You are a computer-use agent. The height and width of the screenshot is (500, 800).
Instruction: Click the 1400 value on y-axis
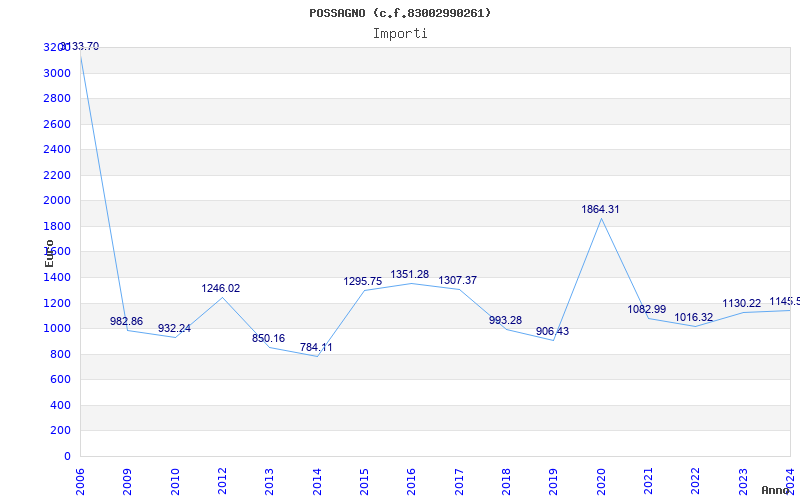tap(57, 278)
